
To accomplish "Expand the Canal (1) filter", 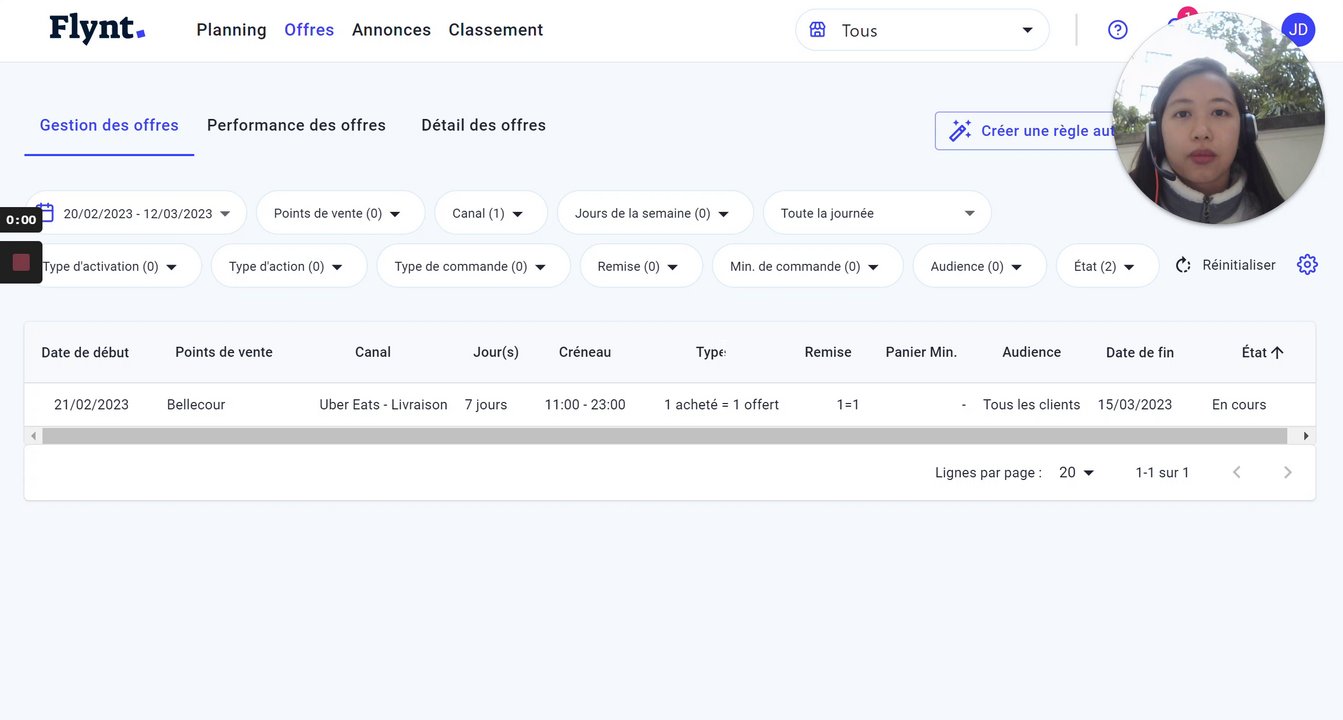I will point(490,213).
